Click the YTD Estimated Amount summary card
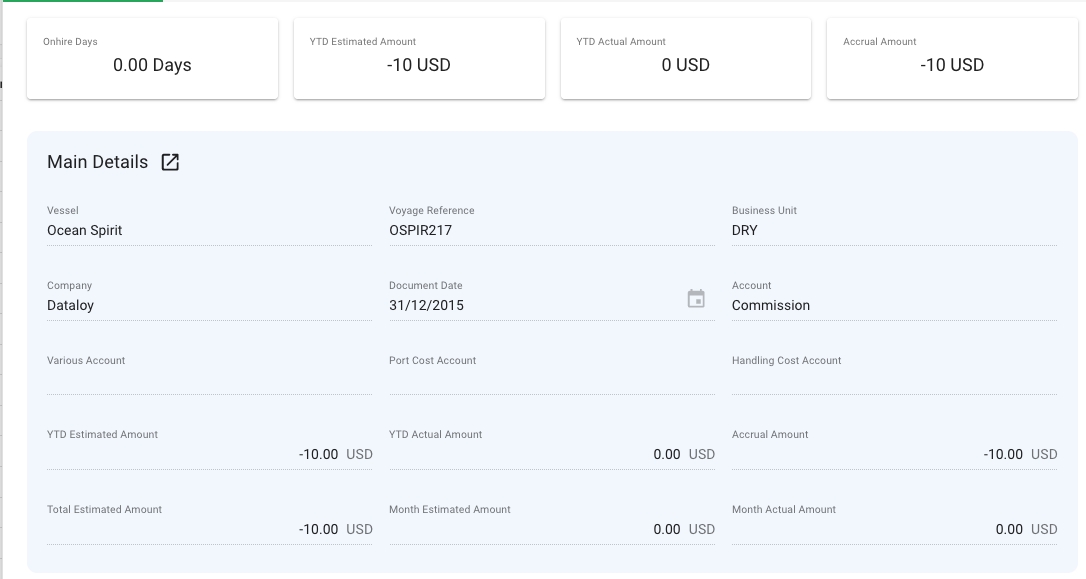Screen dimensions: 1086x579 pyautogui.click(x=419, y=58)
